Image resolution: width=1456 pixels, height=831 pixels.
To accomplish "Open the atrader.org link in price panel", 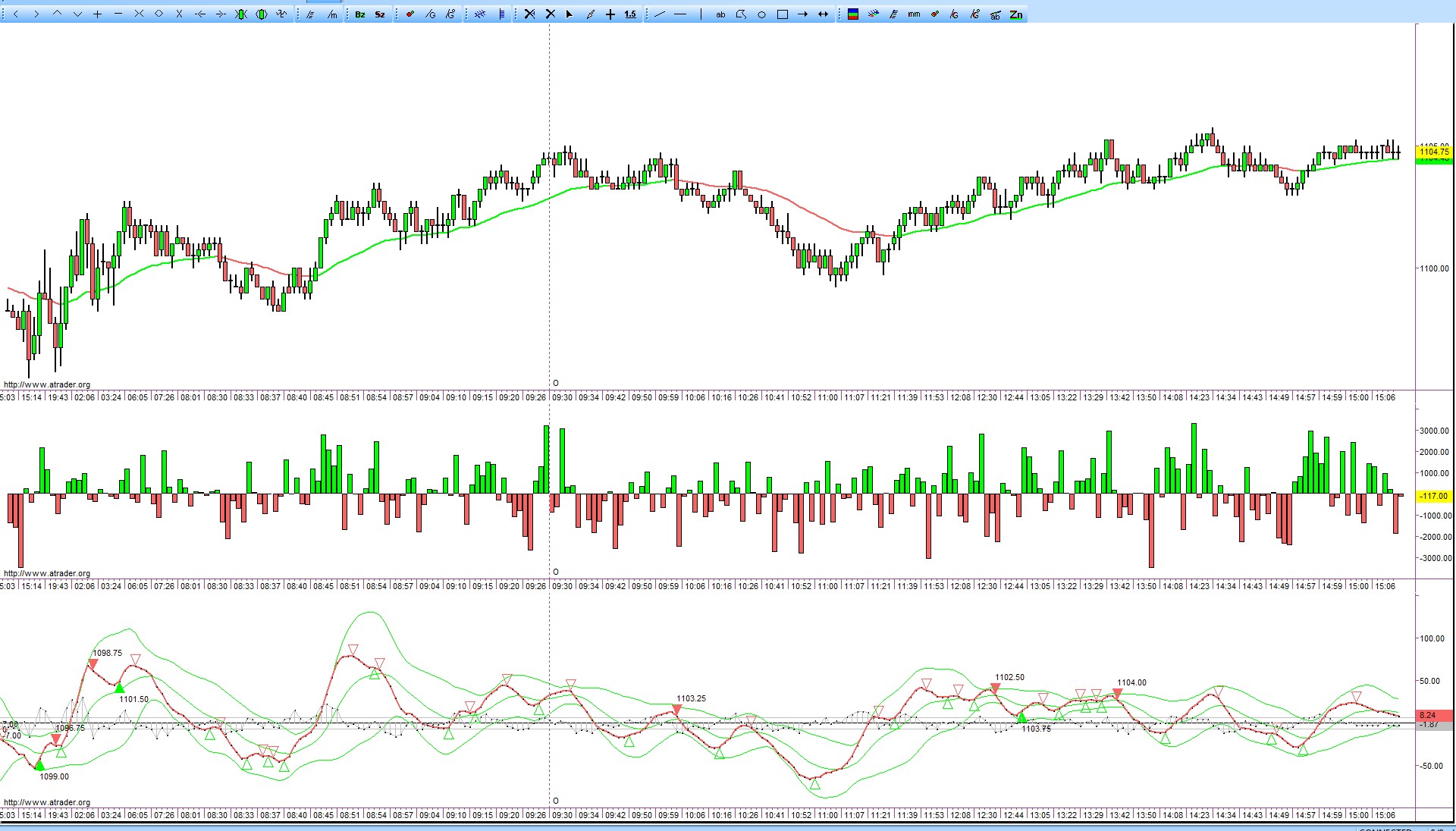I will pos(47,384).
